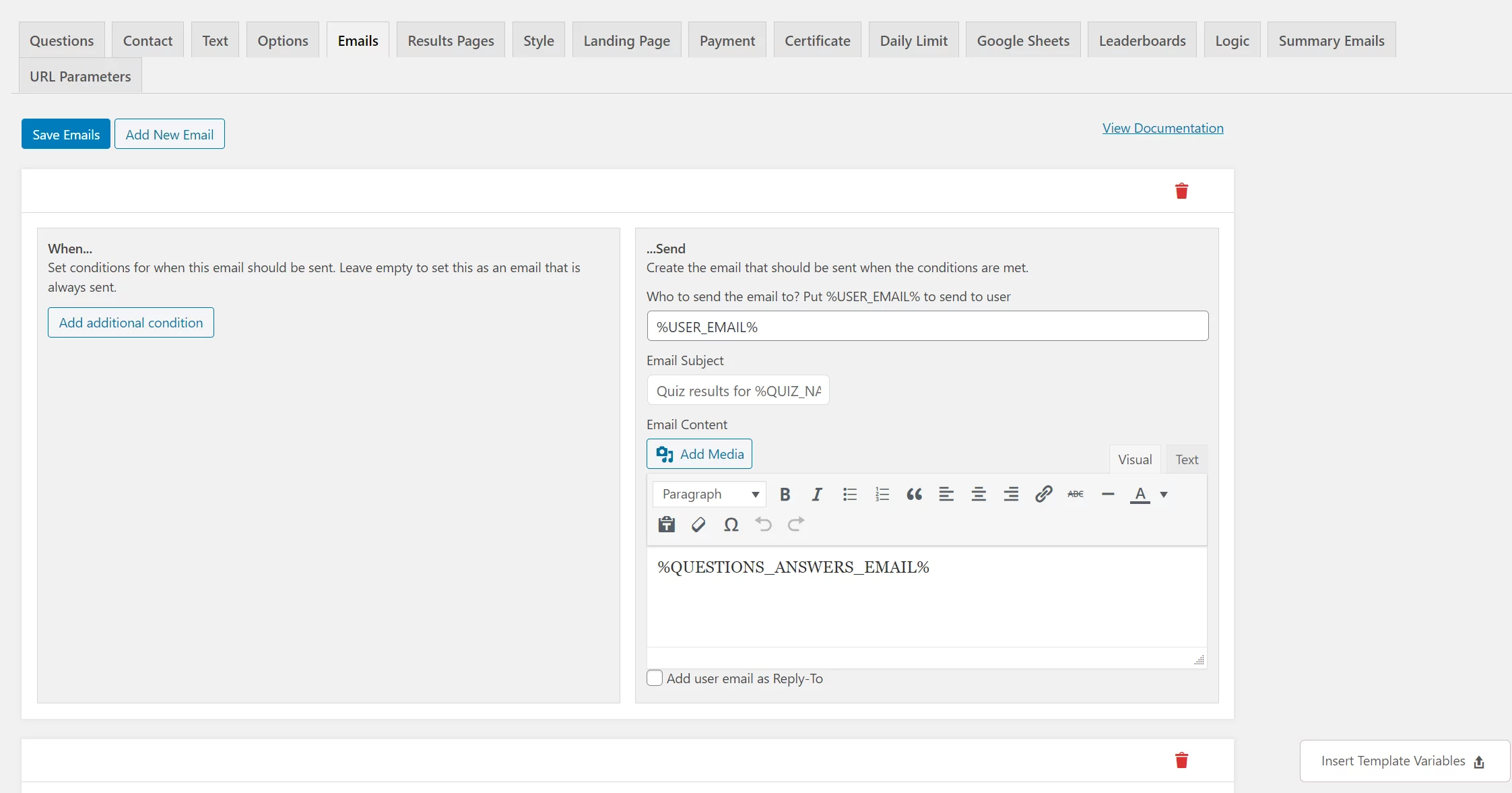This screenshot has width=1512, height=793.
Task: Insert a horizontal line
Action: pos(1107,494)
